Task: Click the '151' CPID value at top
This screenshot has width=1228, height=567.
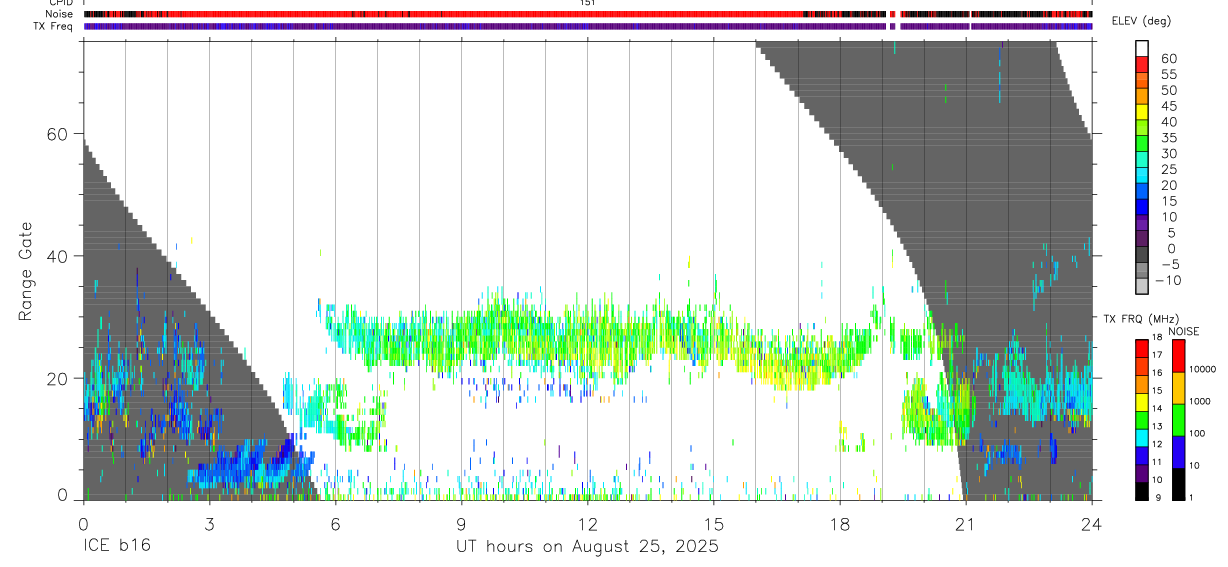Action: [x=587, y=3]
